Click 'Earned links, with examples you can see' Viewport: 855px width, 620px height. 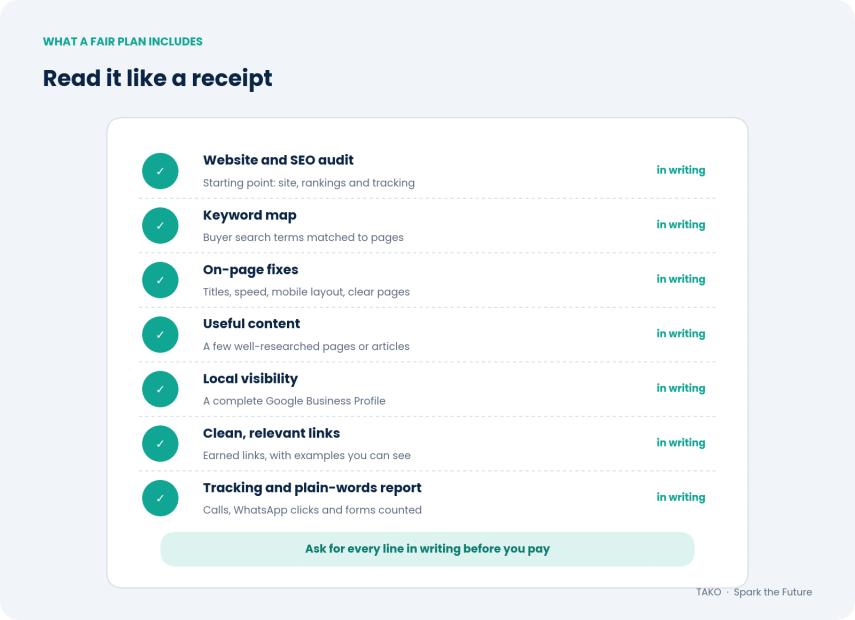306,456
